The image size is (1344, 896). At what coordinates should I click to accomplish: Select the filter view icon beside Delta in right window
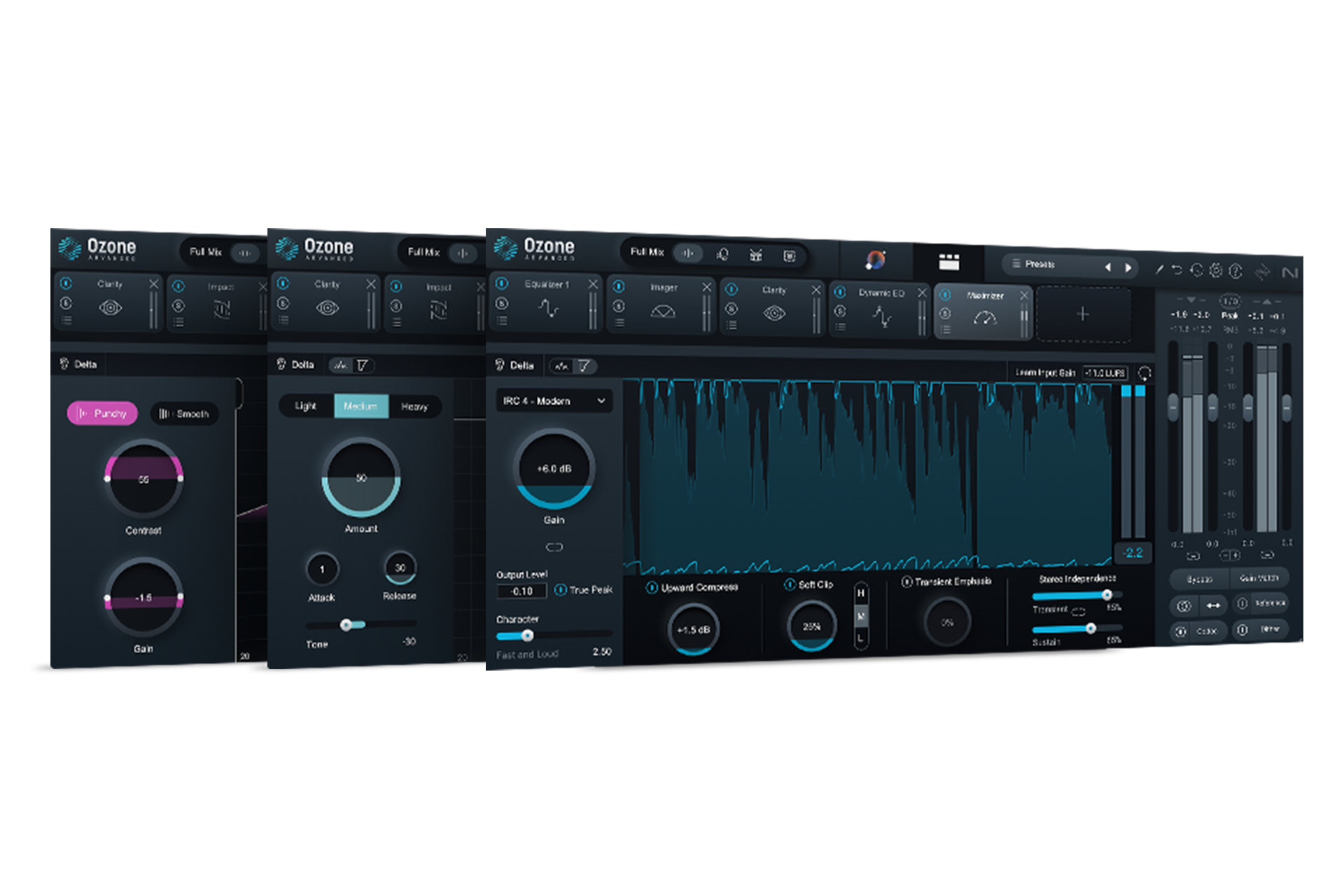click(x=583, y=365)
